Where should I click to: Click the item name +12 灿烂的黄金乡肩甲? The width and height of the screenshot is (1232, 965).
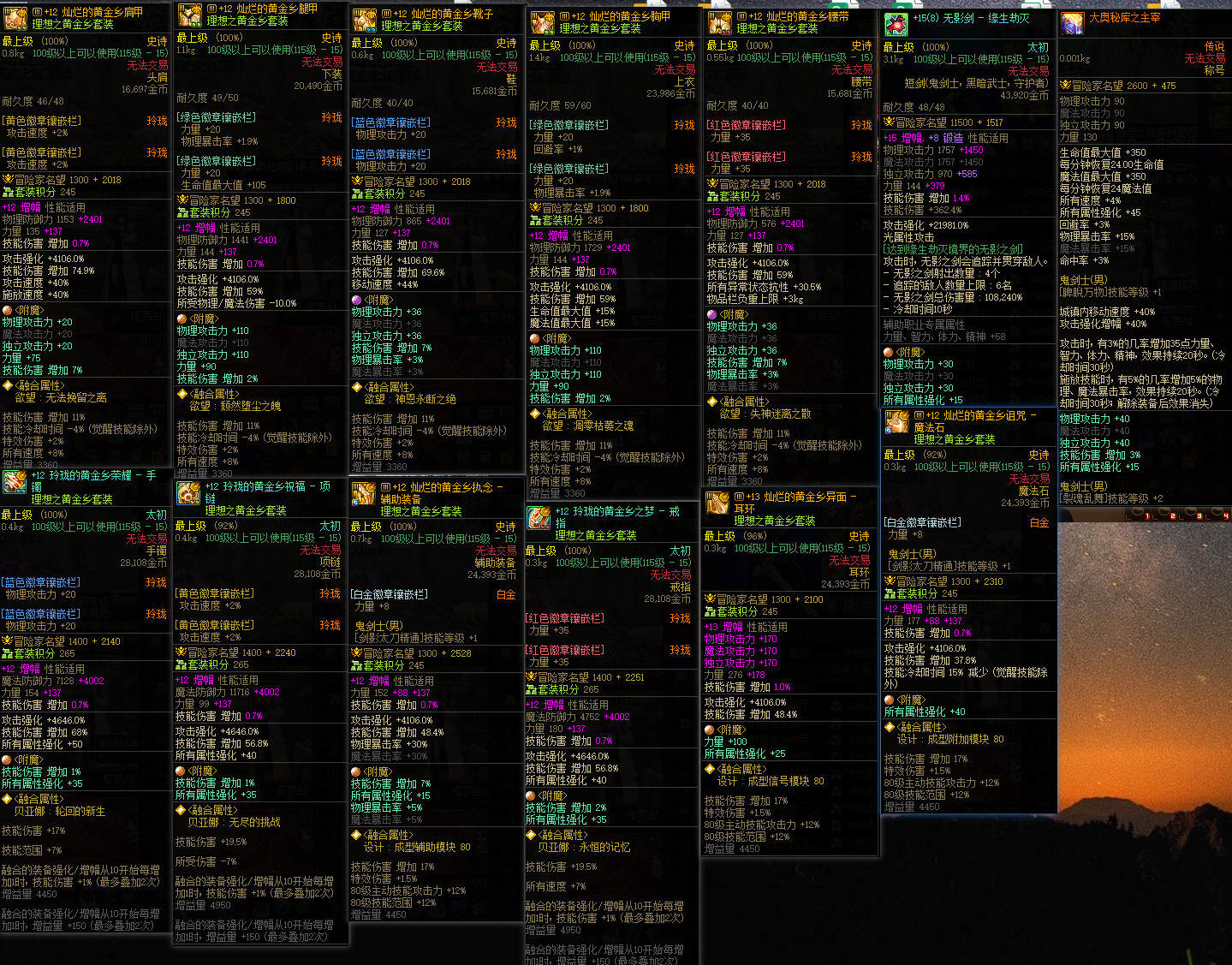tap(95, 13)
